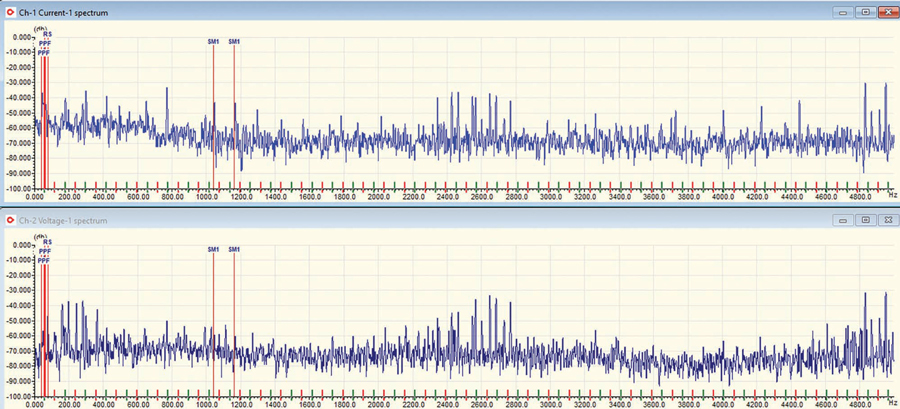
Task: Minimize the Ch-2 Voltage-1 spectrum window
Action: point(845,219)
